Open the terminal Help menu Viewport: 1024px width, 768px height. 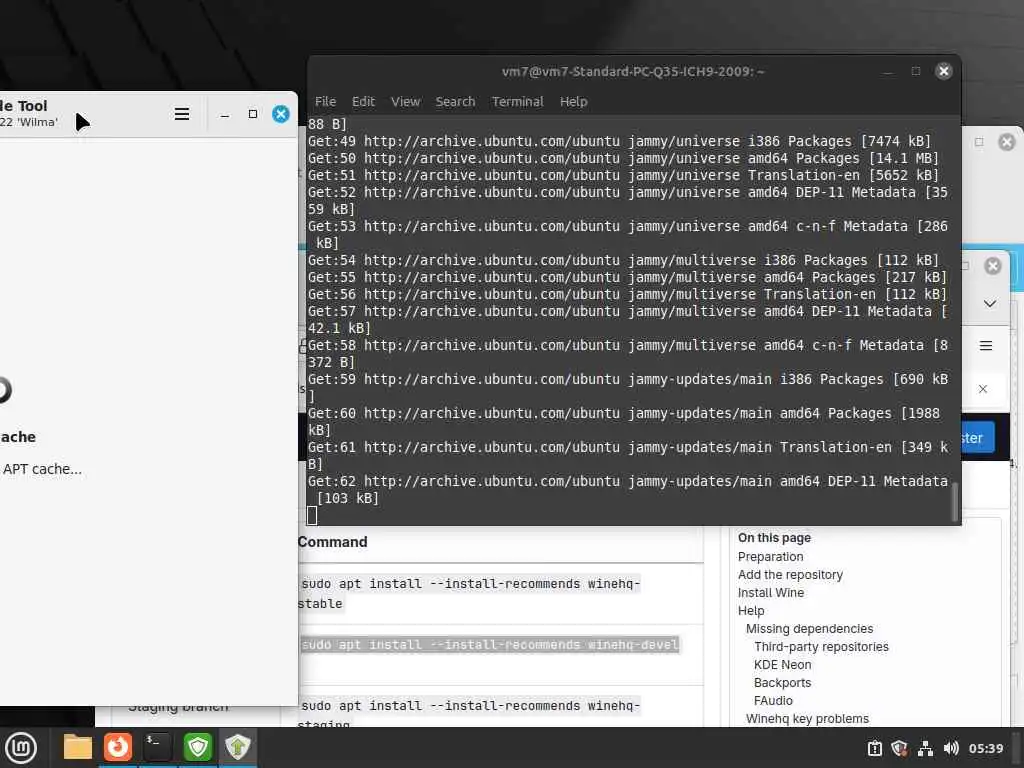[573, 102]
